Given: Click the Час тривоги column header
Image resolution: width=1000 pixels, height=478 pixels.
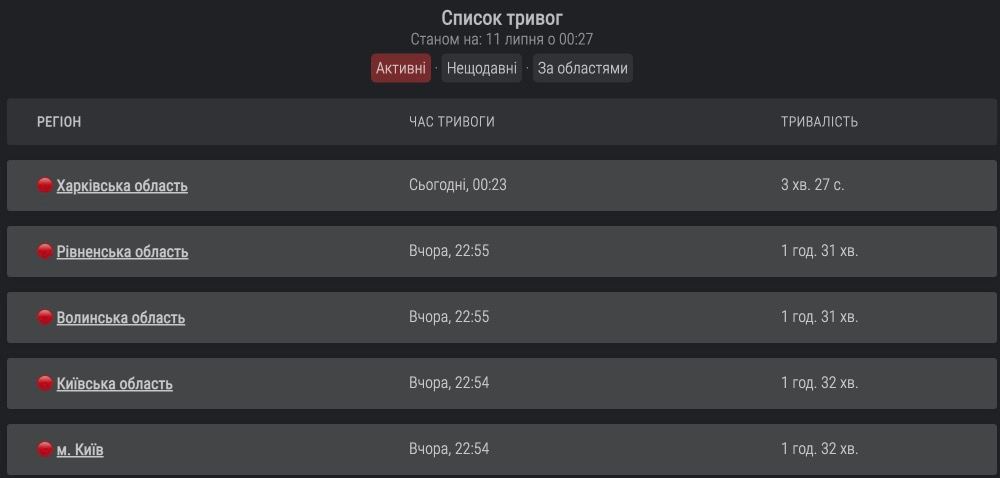Looking at the screenshot, I should 452,122.
